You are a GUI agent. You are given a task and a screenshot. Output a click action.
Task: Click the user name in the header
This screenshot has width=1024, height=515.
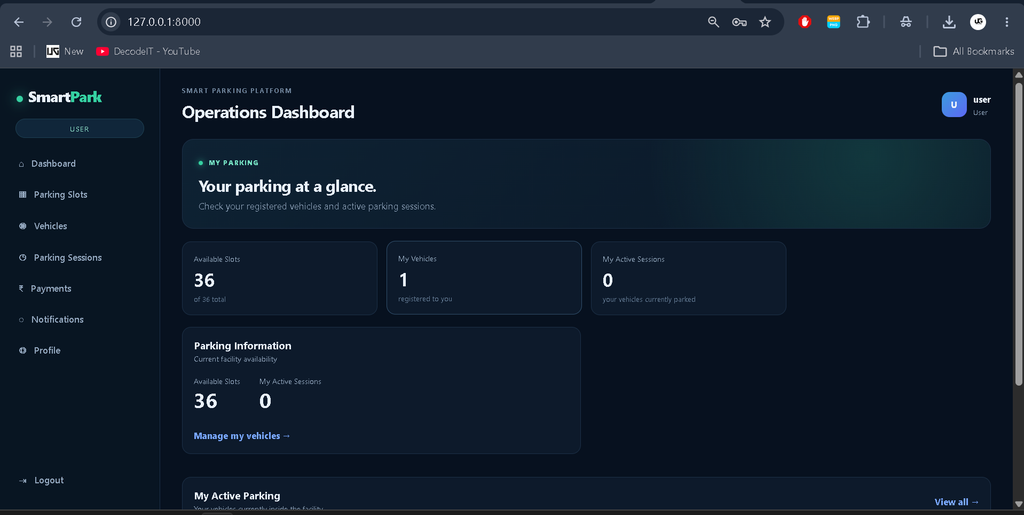982,100
